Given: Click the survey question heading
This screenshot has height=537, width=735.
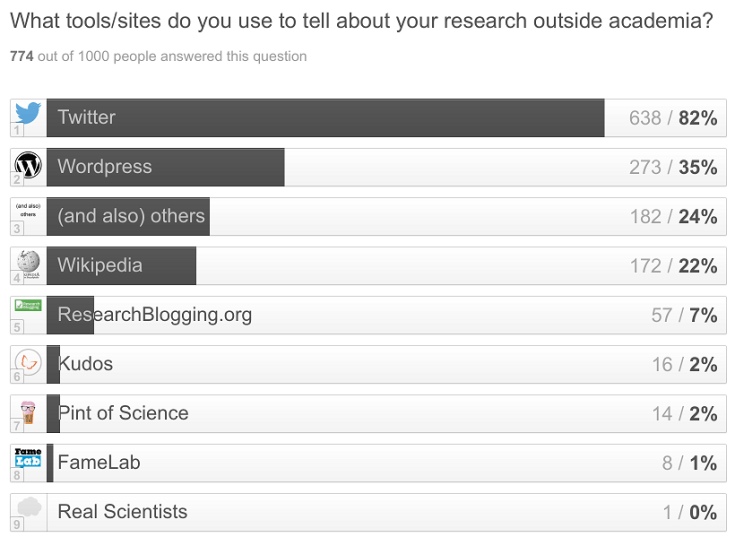Looking at the screenshot, I should pos(361,21).
